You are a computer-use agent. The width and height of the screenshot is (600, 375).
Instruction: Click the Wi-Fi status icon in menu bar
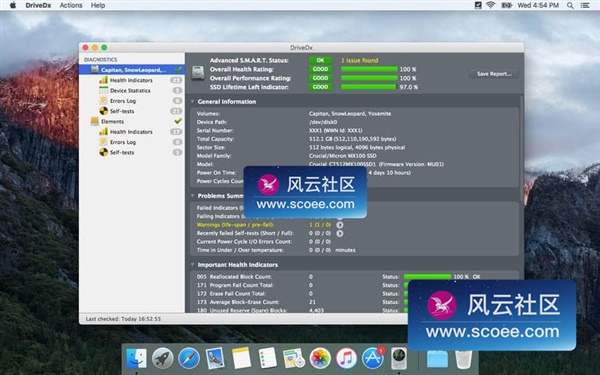tap(491, 5)
